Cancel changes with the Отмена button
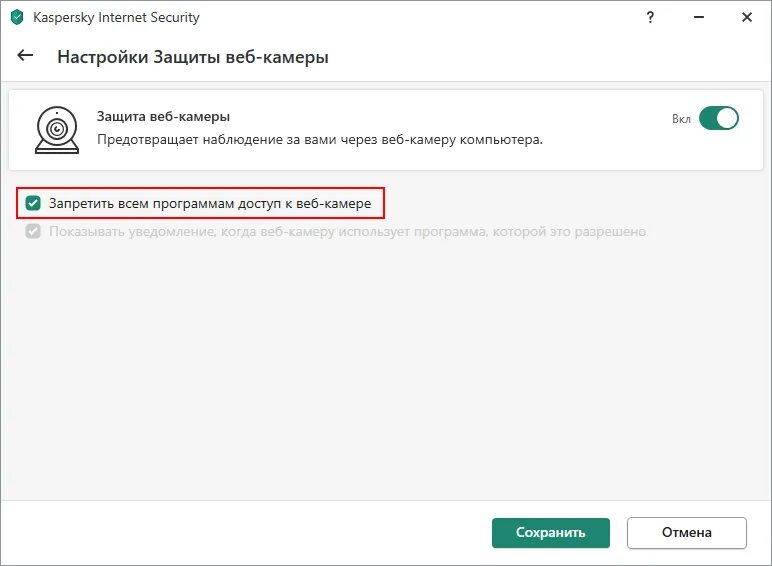 [x=686, y=533]
